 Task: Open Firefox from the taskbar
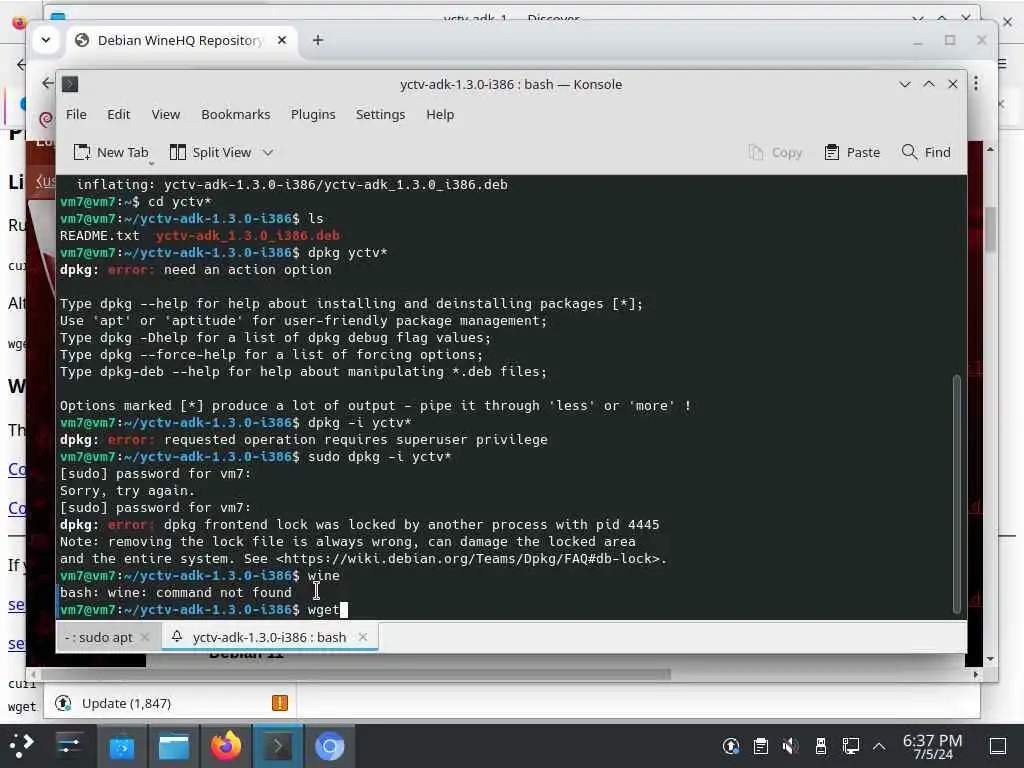tap(226, 746)
